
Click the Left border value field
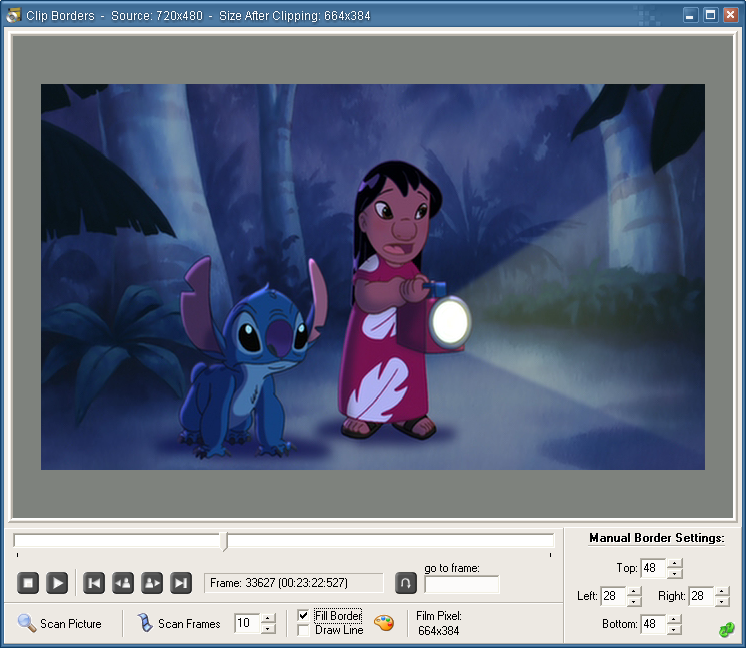coord(613,596)
